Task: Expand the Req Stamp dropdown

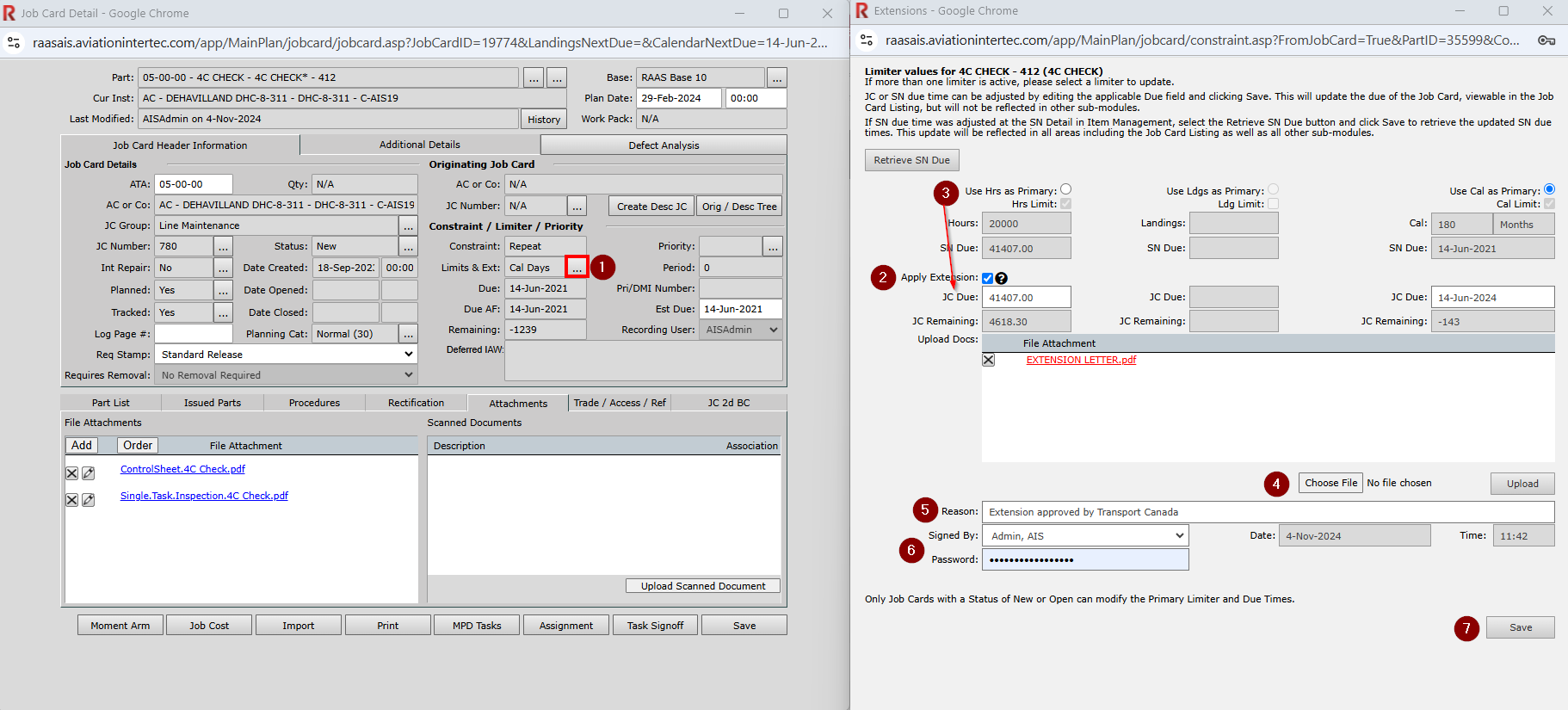Action: (x=408, y=355)
